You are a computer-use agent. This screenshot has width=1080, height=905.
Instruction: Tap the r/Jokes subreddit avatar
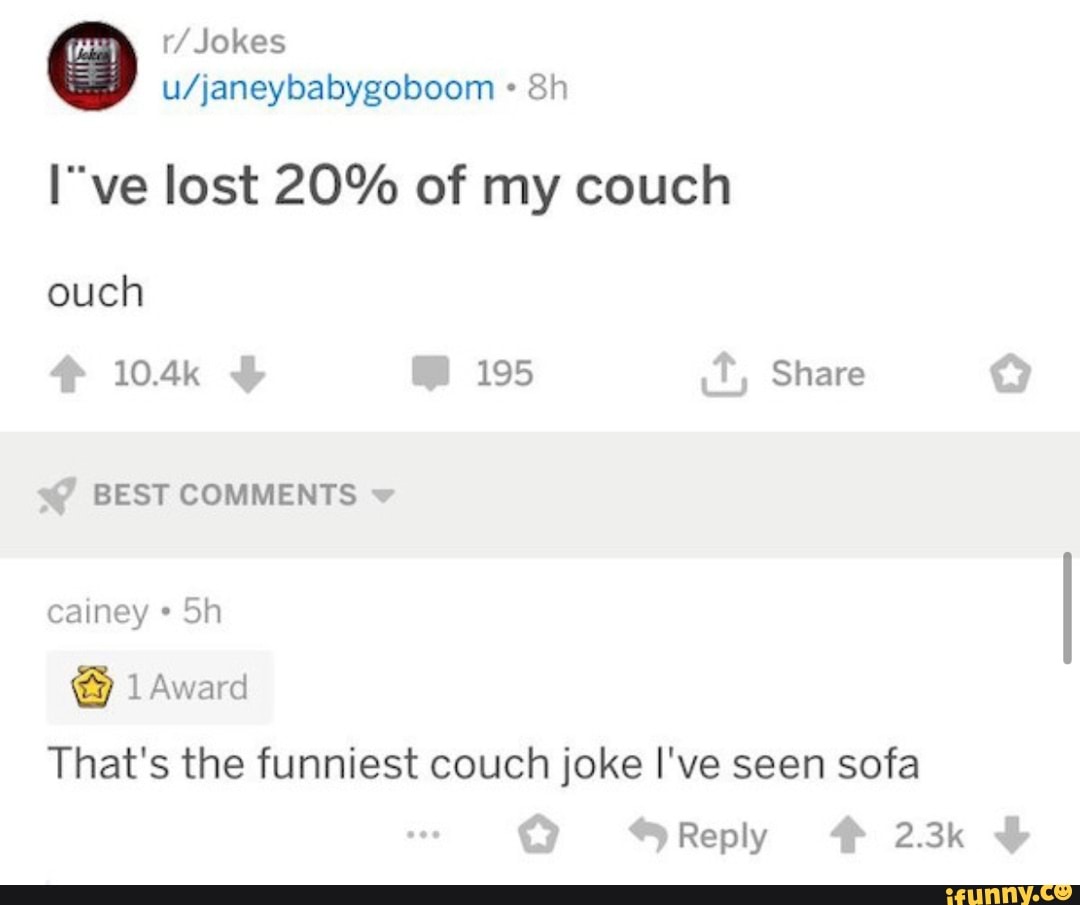click(x=95, y=65)
